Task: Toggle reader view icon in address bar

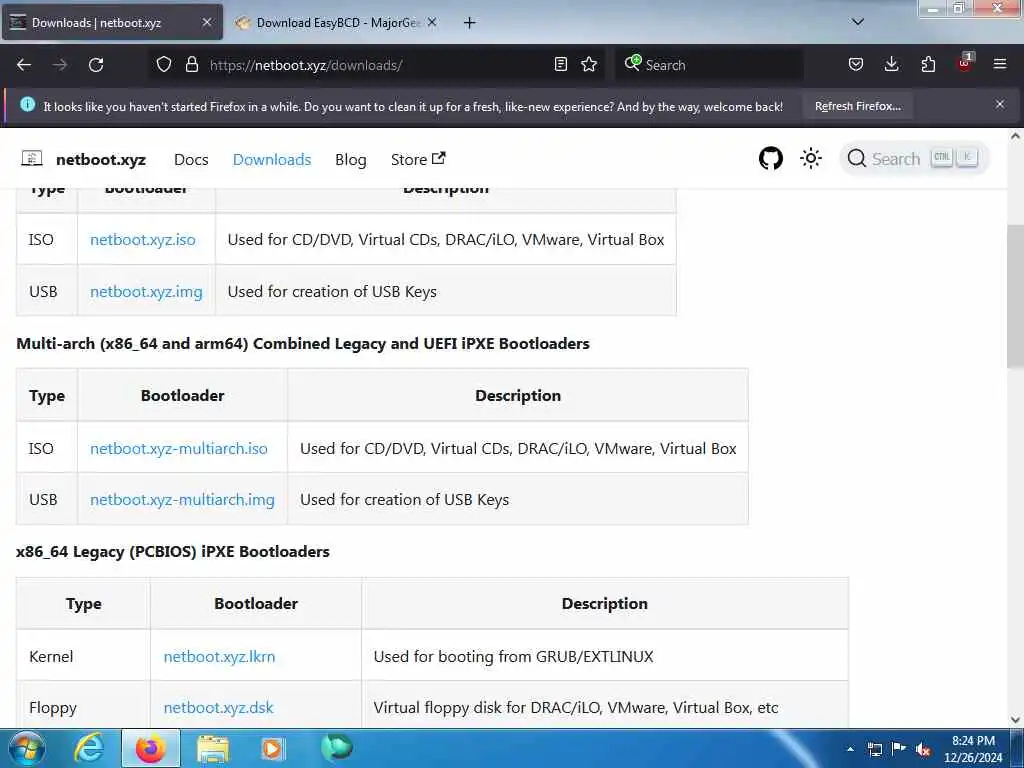Action: click(x=560, y=65)
